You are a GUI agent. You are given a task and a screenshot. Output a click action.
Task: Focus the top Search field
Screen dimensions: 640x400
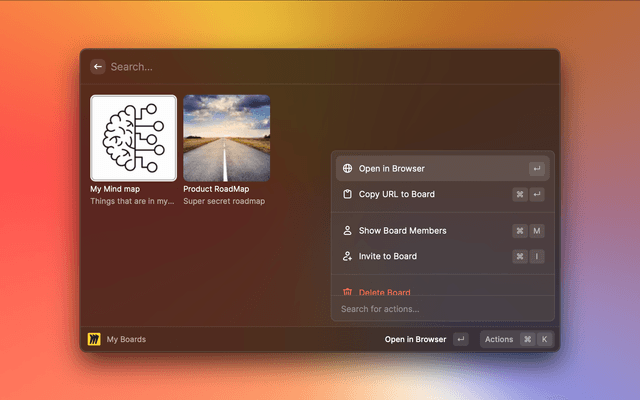tap(300, 67)
